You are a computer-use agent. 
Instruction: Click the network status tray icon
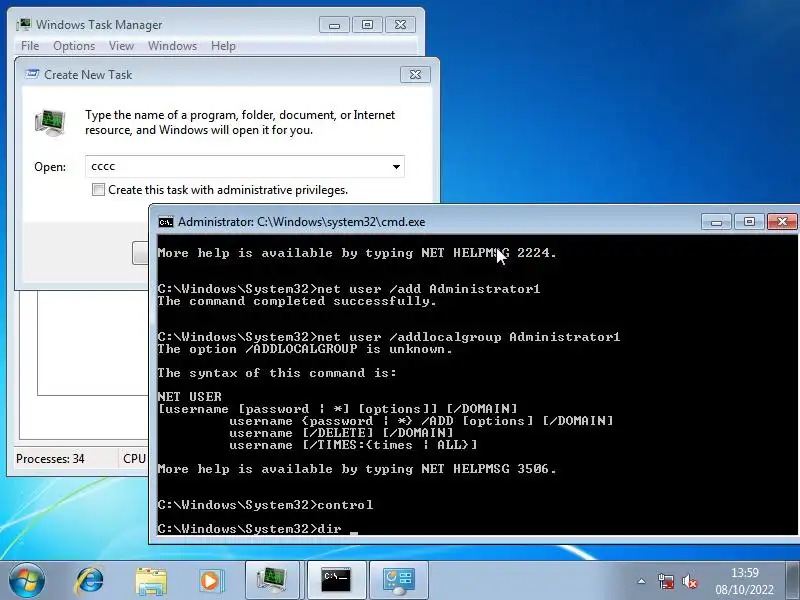pyautogui.click(x=665, y=581)
